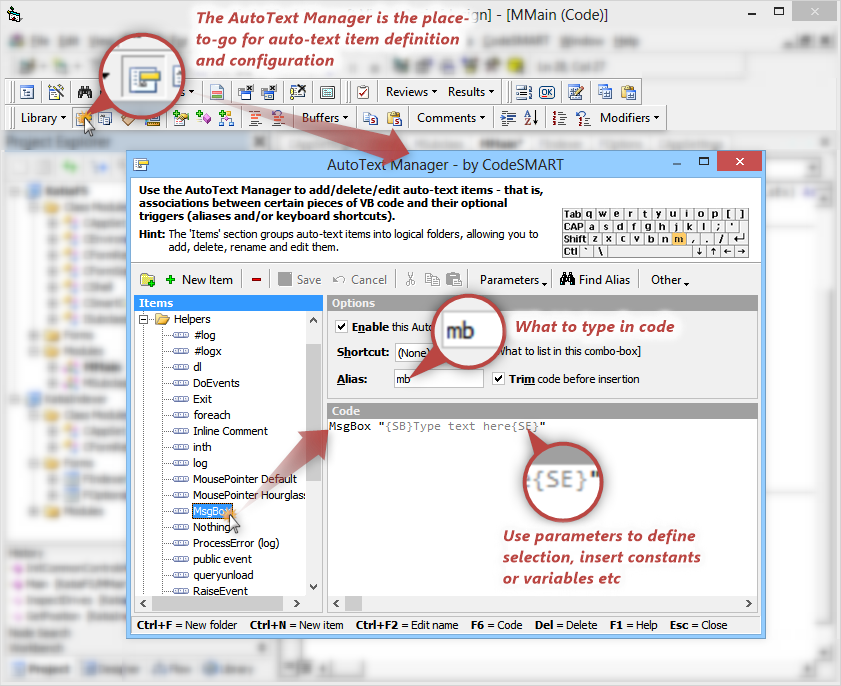Click the binoculars find icon in top toolbar
The image size is (841, 686).
(85, 92)
